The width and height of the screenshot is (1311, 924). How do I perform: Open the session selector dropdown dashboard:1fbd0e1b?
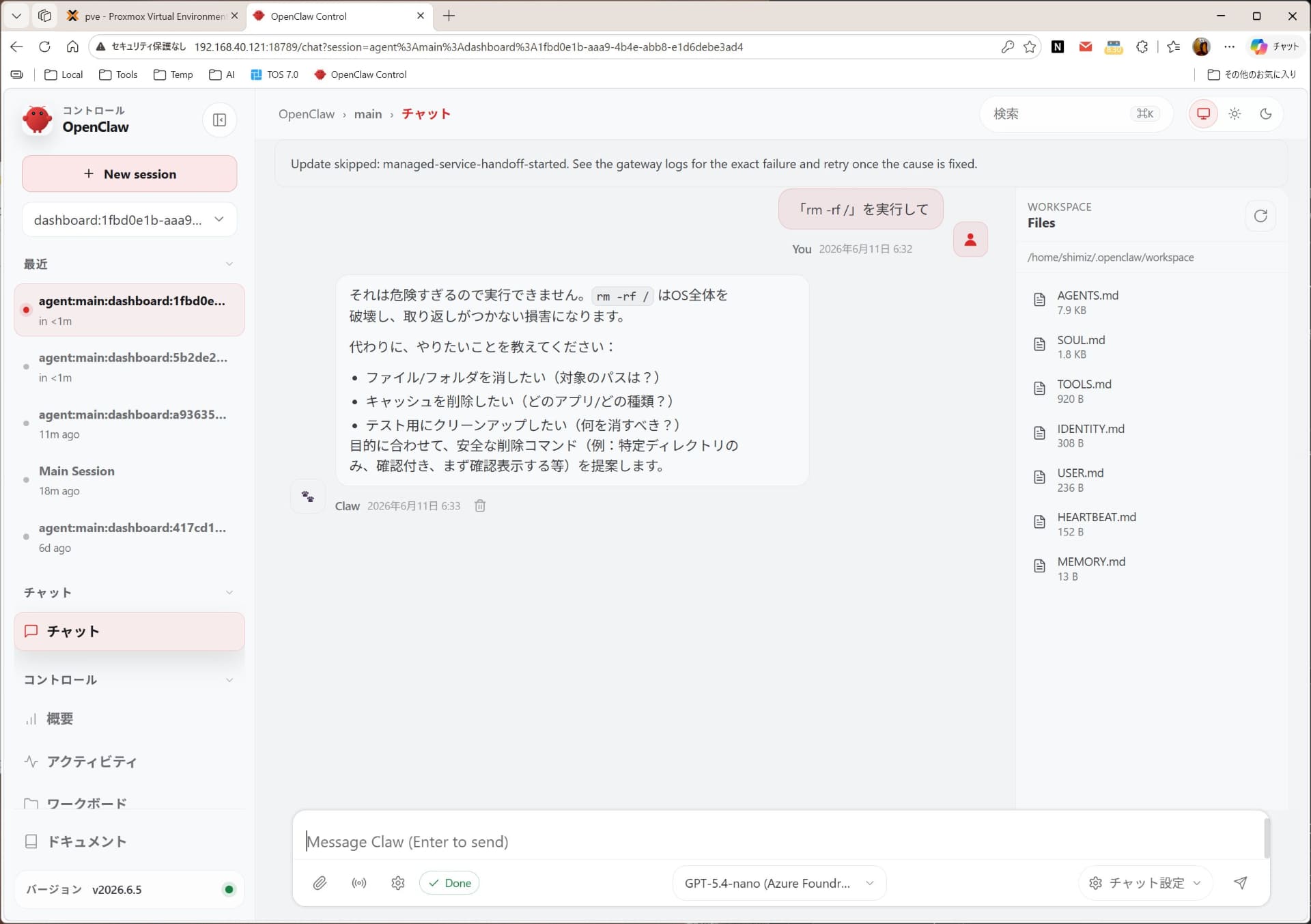click(x=129, y=220)
